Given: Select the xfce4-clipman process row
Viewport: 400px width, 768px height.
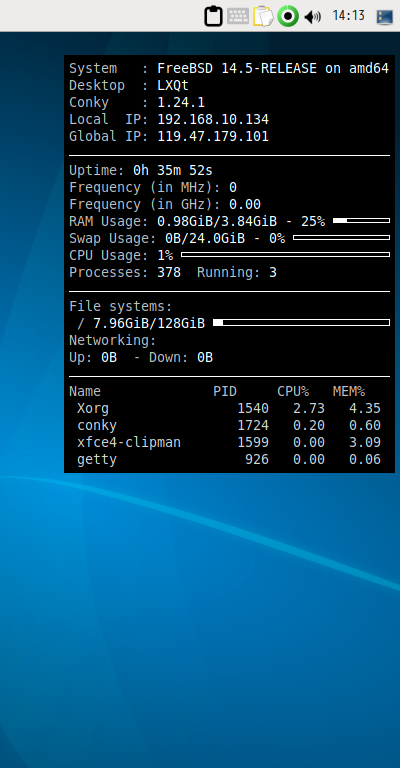Looking at the screenshot, I should click(x=229, y=442).
